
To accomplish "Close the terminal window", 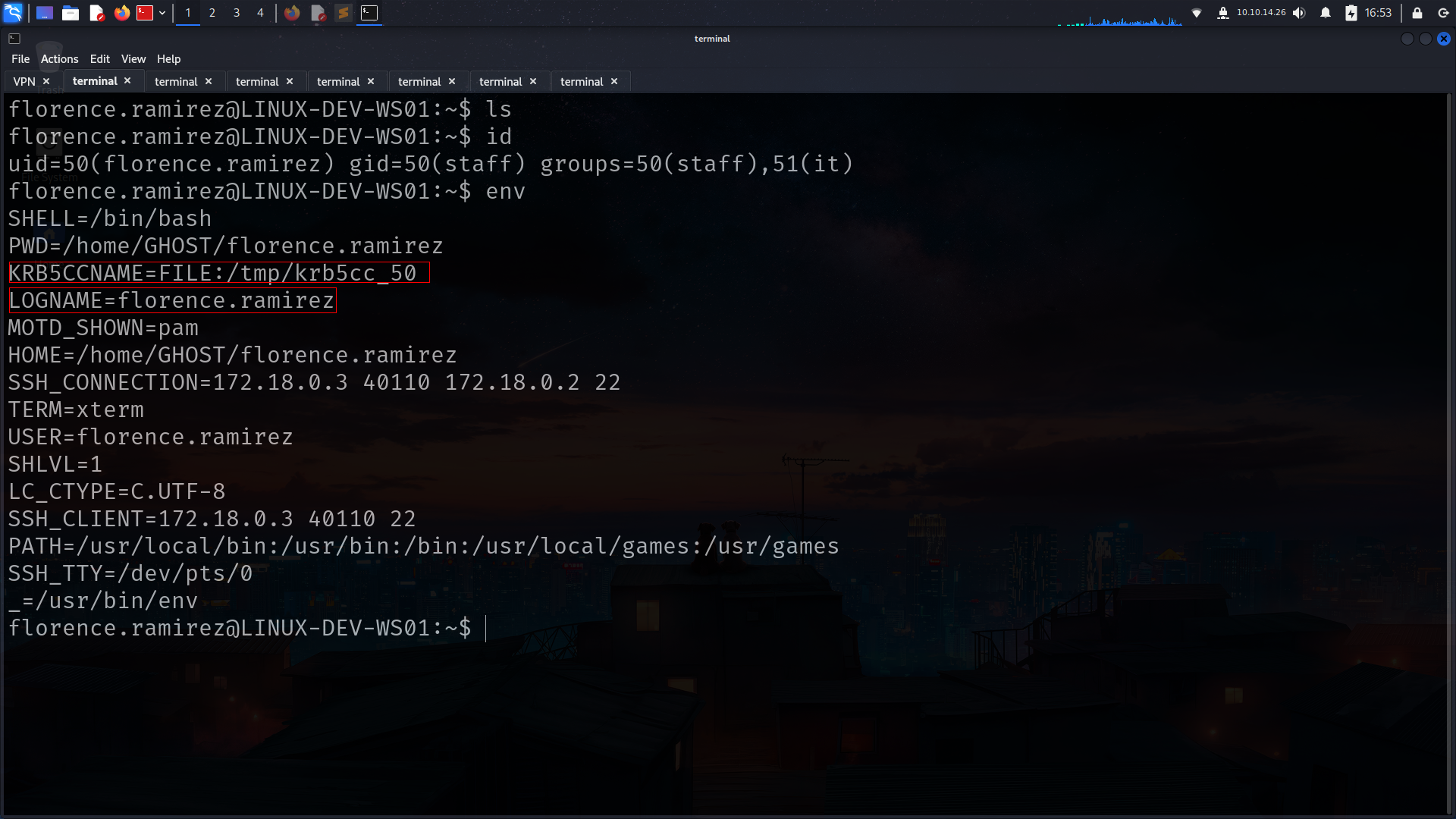I will (1444, 39).
